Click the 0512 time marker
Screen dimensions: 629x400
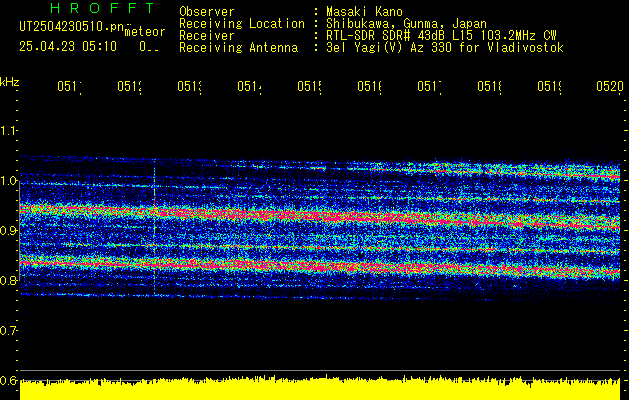(130, 86)
